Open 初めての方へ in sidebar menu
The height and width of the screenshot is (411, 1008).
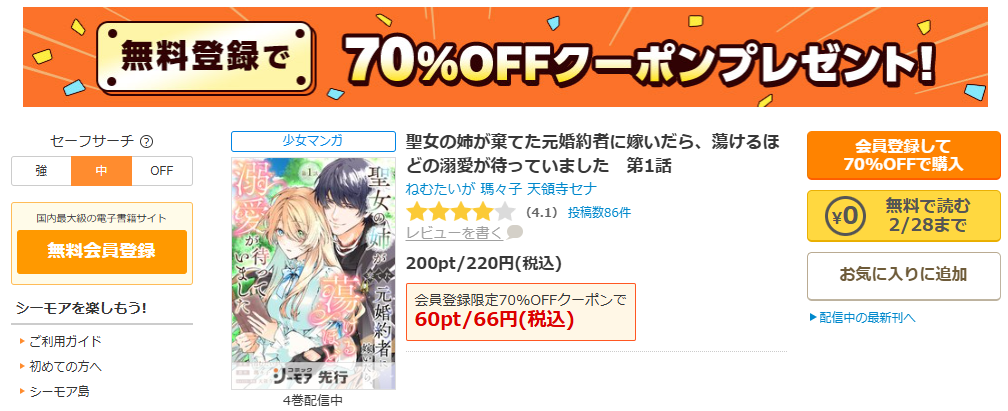point(66,367)
